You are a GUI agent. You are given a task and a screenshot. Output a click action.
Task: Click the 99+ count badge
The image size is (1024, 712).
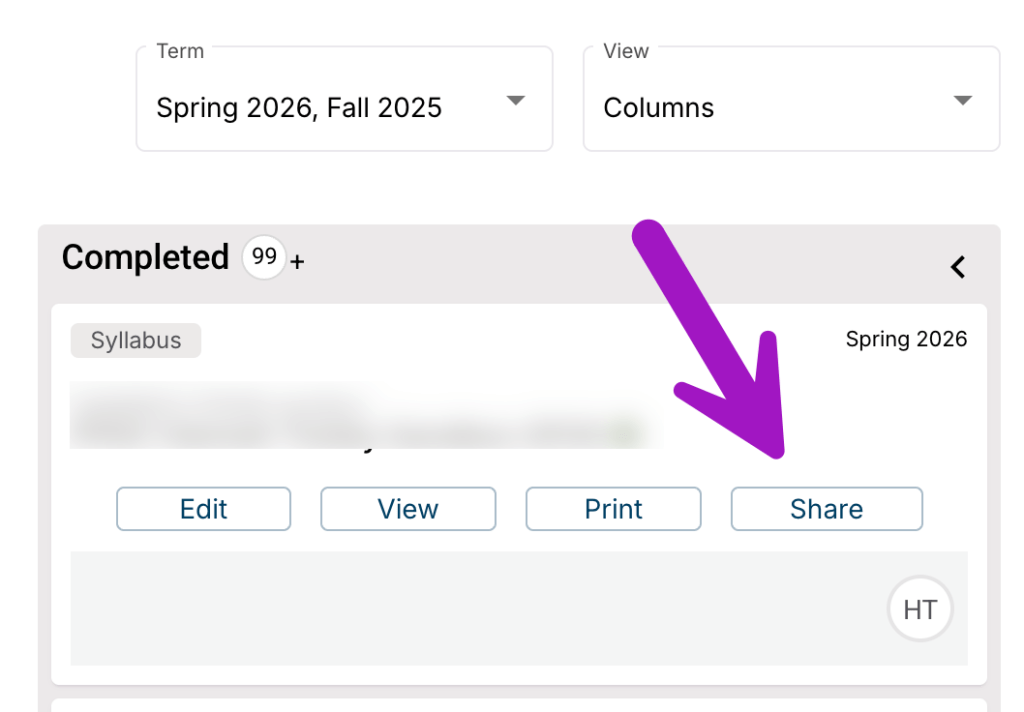pyautogui.click(x=263, y=257)
